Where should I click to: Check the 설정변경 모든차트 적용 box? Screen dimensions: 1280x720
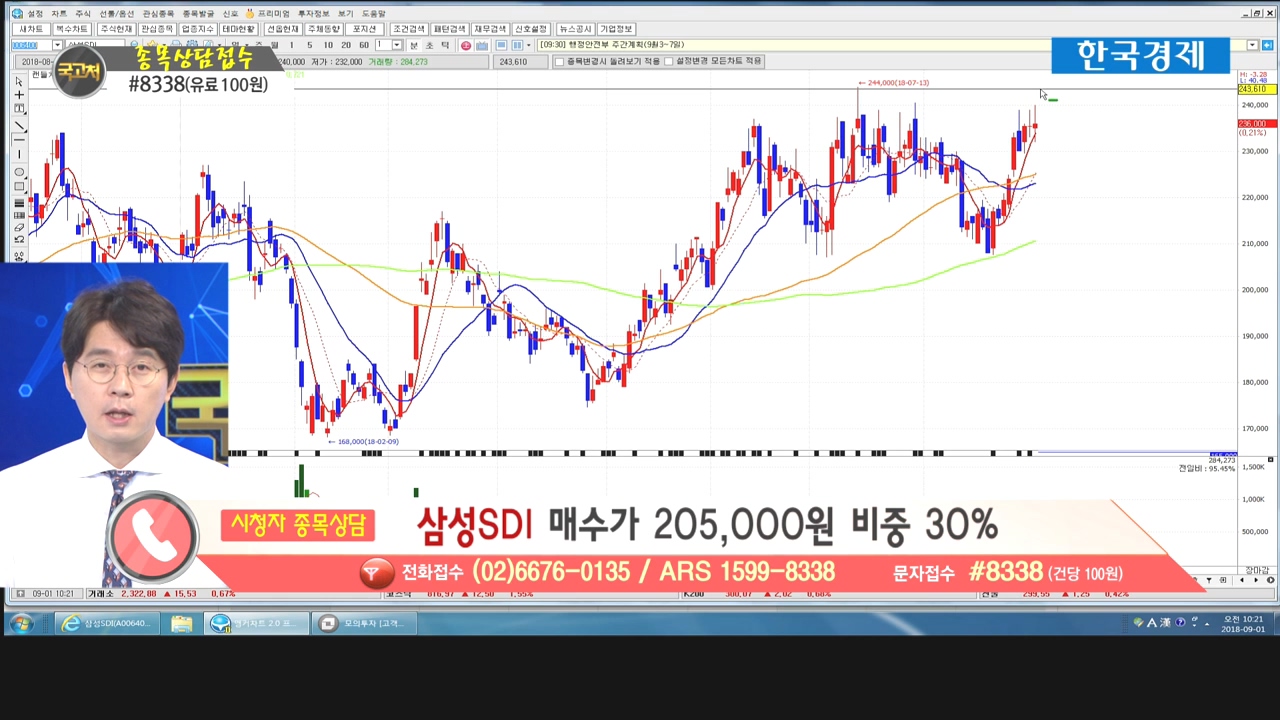668,62
